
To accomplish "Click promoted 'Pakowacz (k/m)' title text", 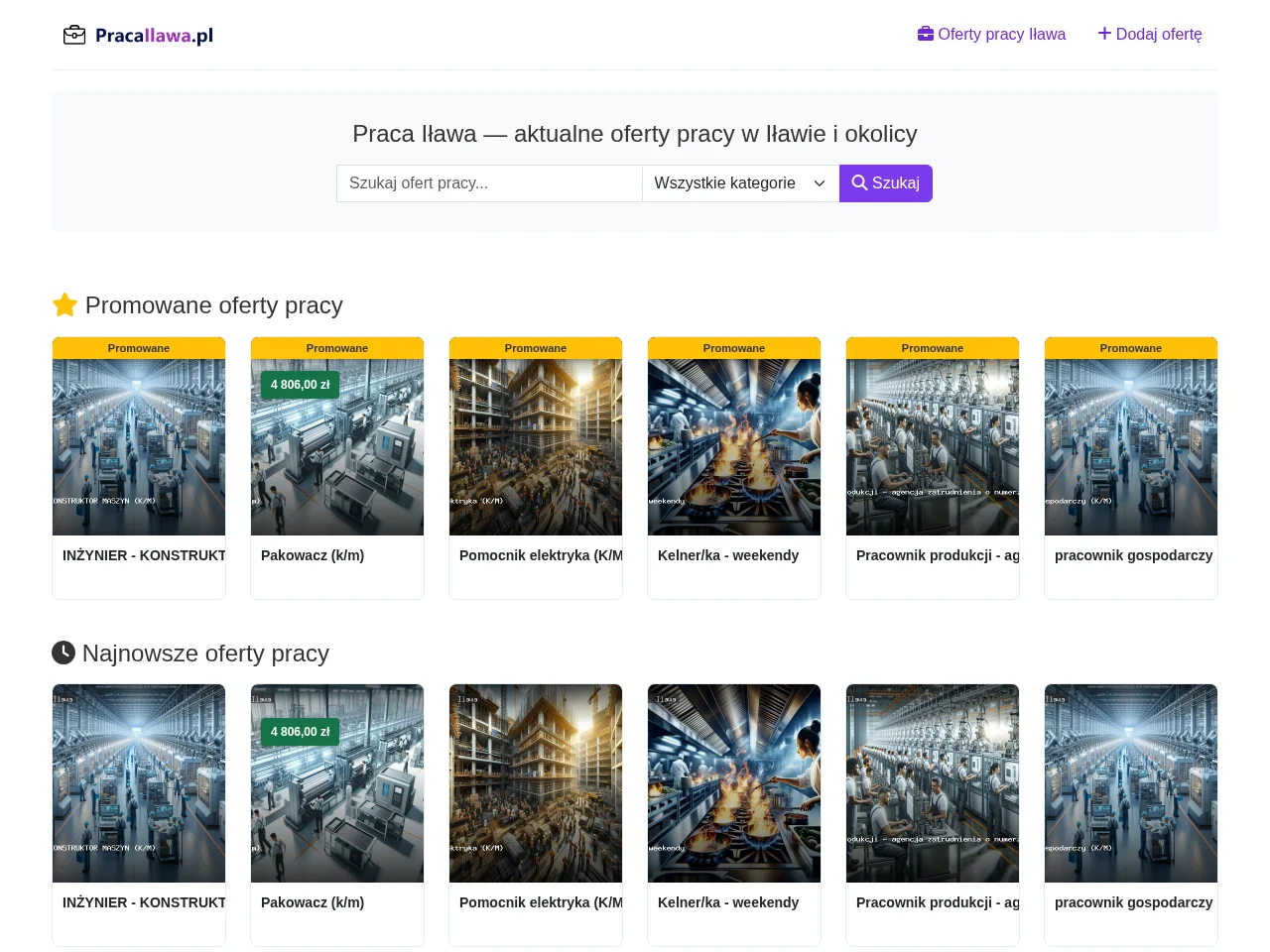I will [x=313, y=555].
